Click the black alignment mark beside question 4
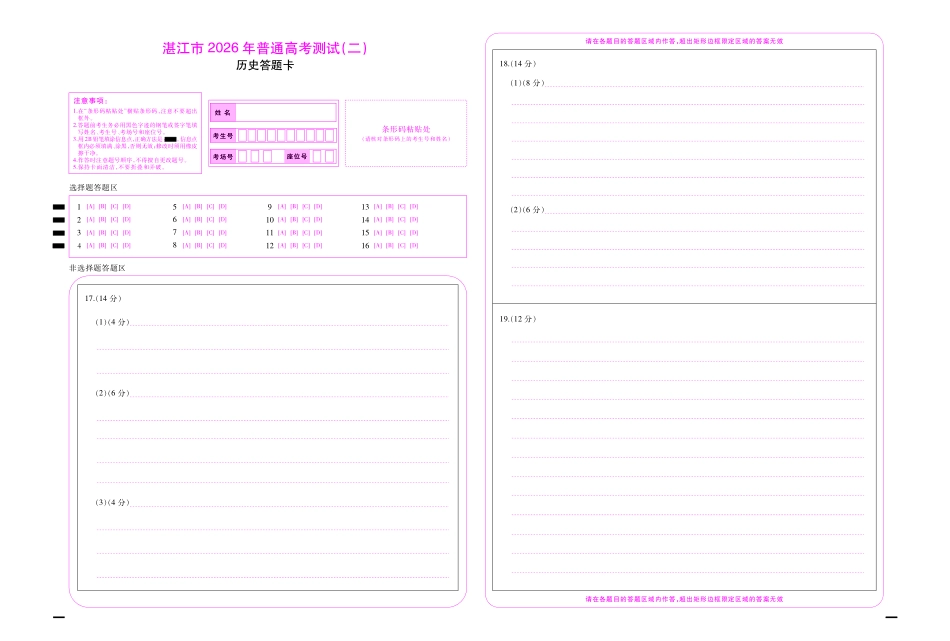The image size is (950, 641). pos(59,246)
